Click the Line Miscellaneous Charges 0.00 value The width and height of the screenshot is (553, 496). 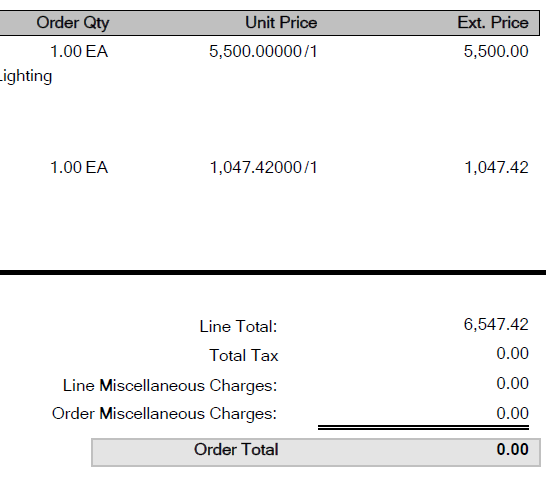(512, 383)
